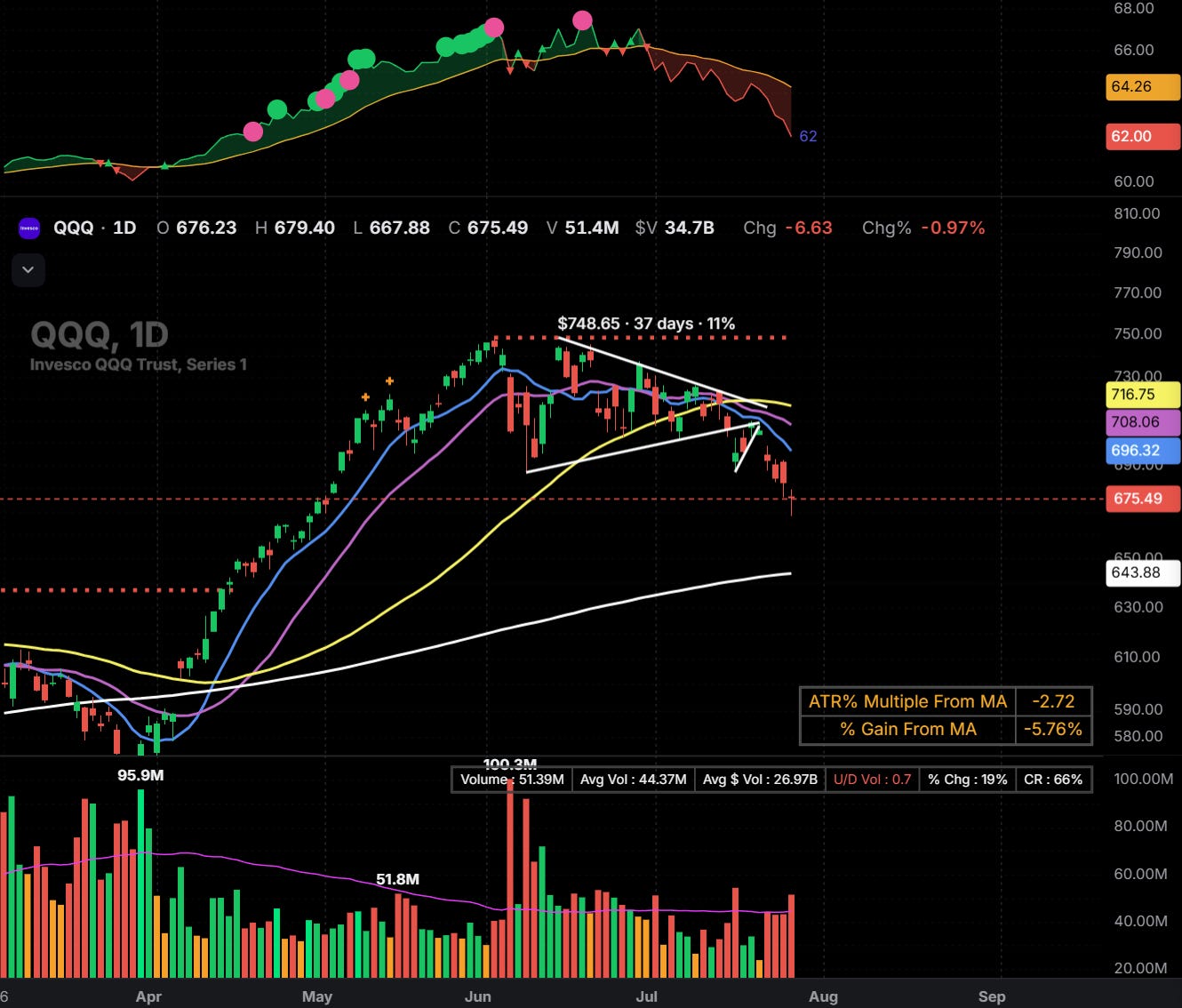This screenshot has width=1182, height=1008.
Task: Click the 750.00 price axis label
Action: point(1138,333)
